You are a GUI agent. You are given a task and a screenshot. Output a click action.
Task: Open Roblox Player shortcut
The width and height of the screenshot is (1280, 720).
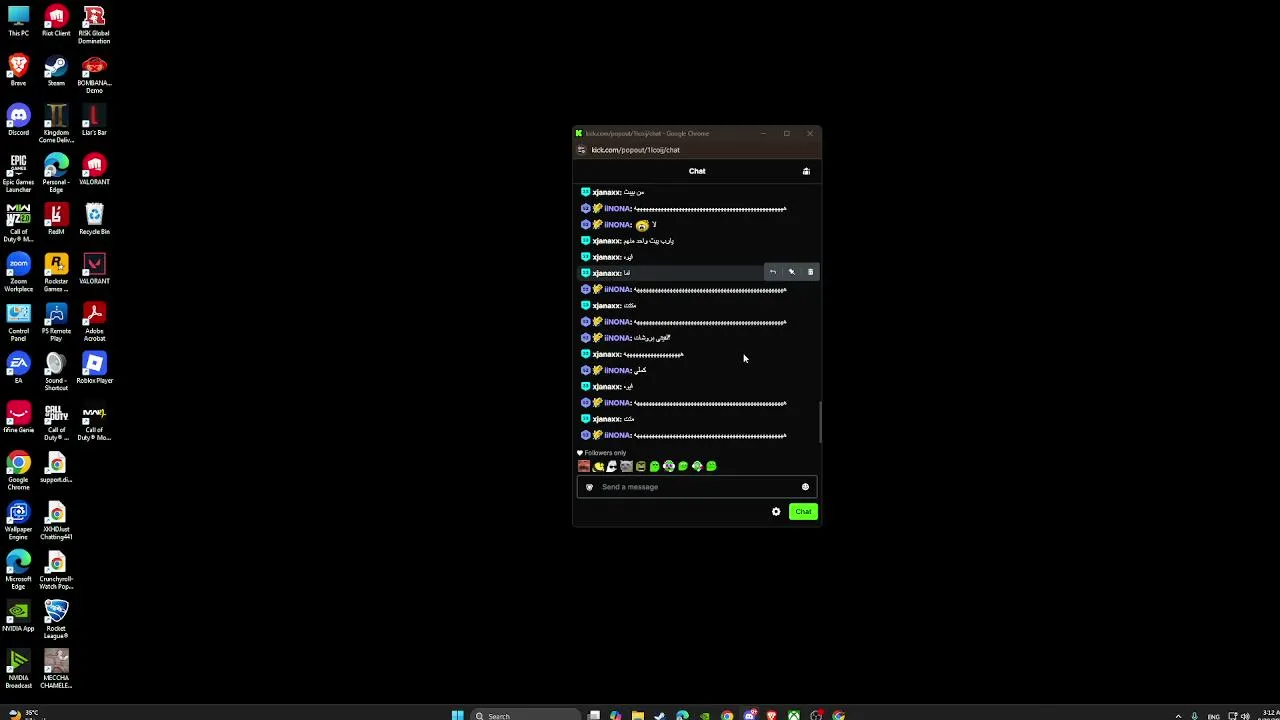point(94,368)
